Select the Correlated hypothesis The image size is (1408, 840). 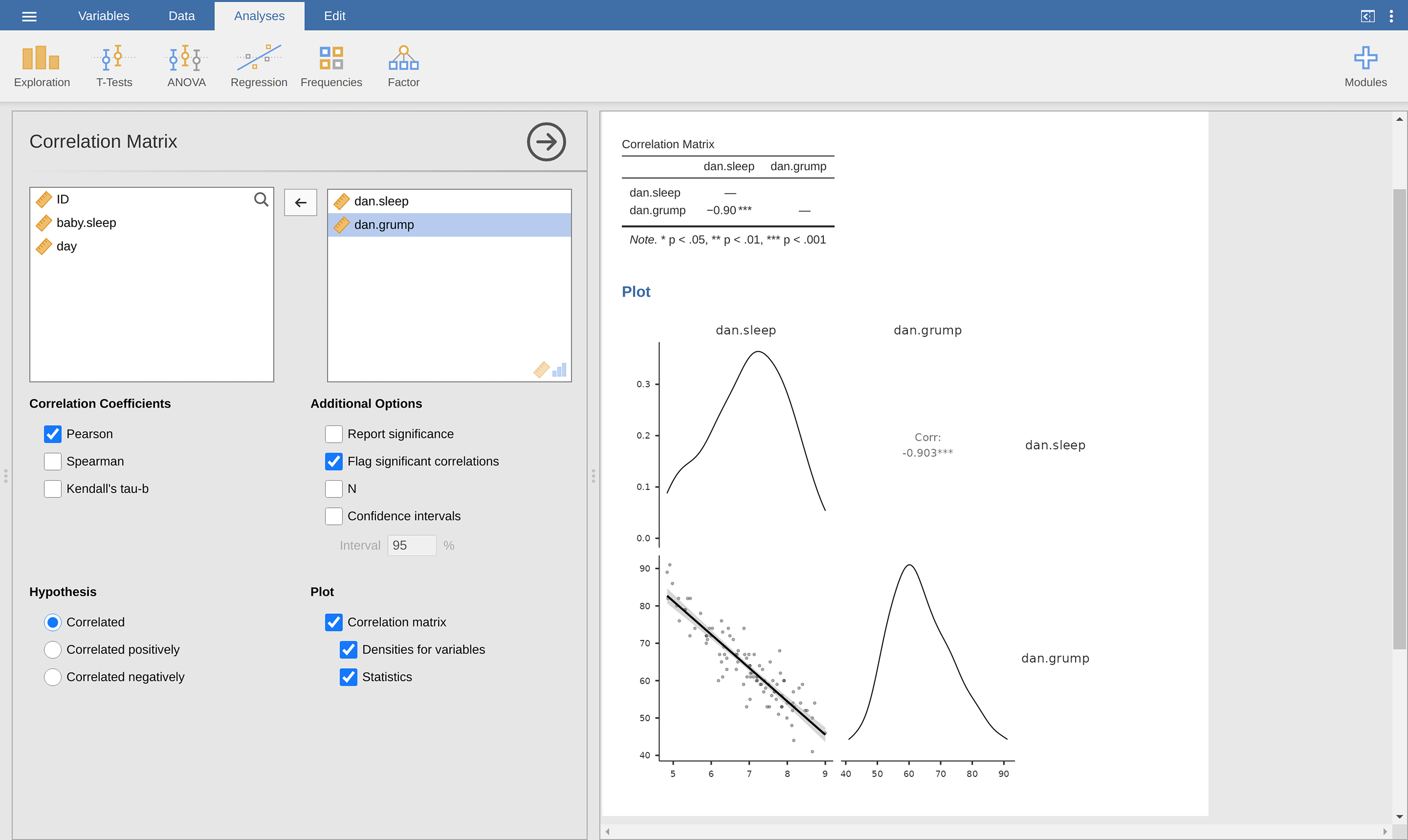click(53, 622)
